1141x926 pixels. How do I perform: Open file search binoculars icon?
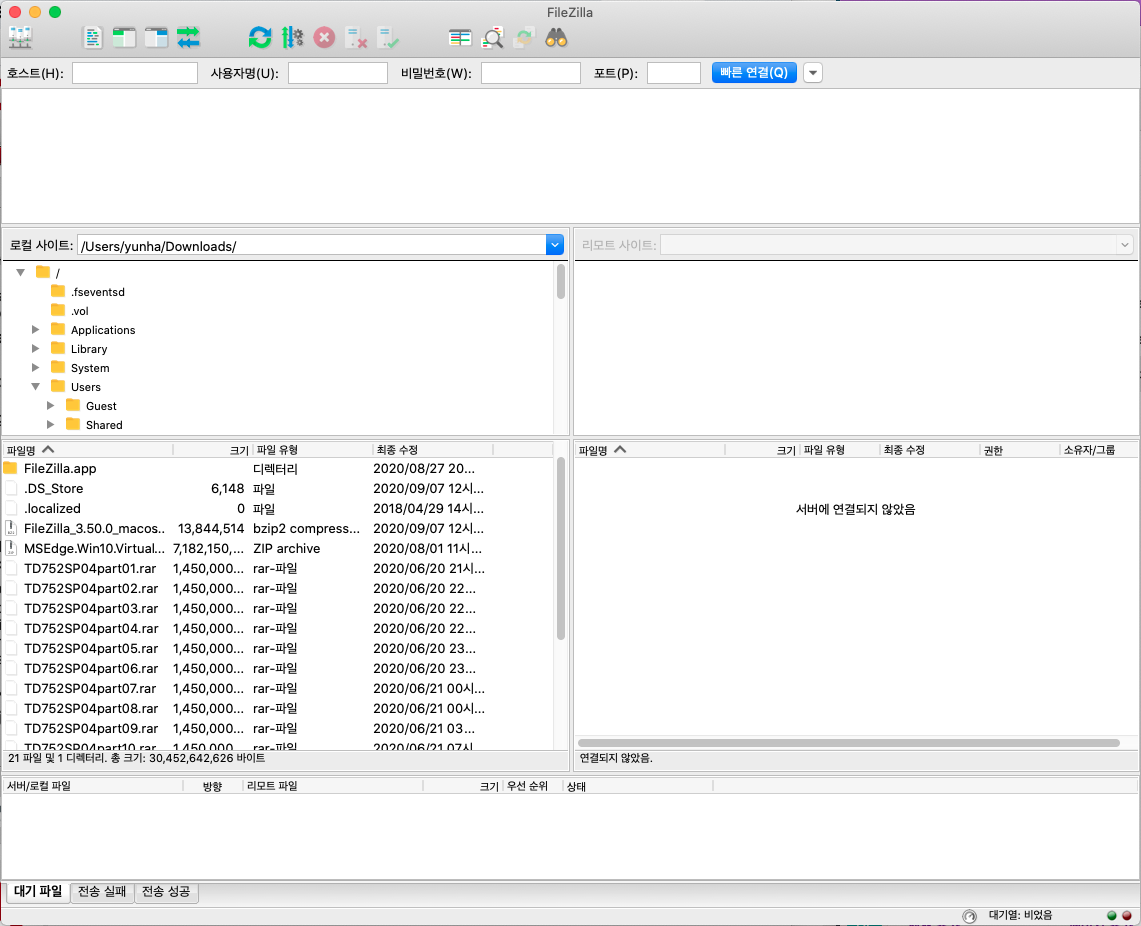point(557,37)
